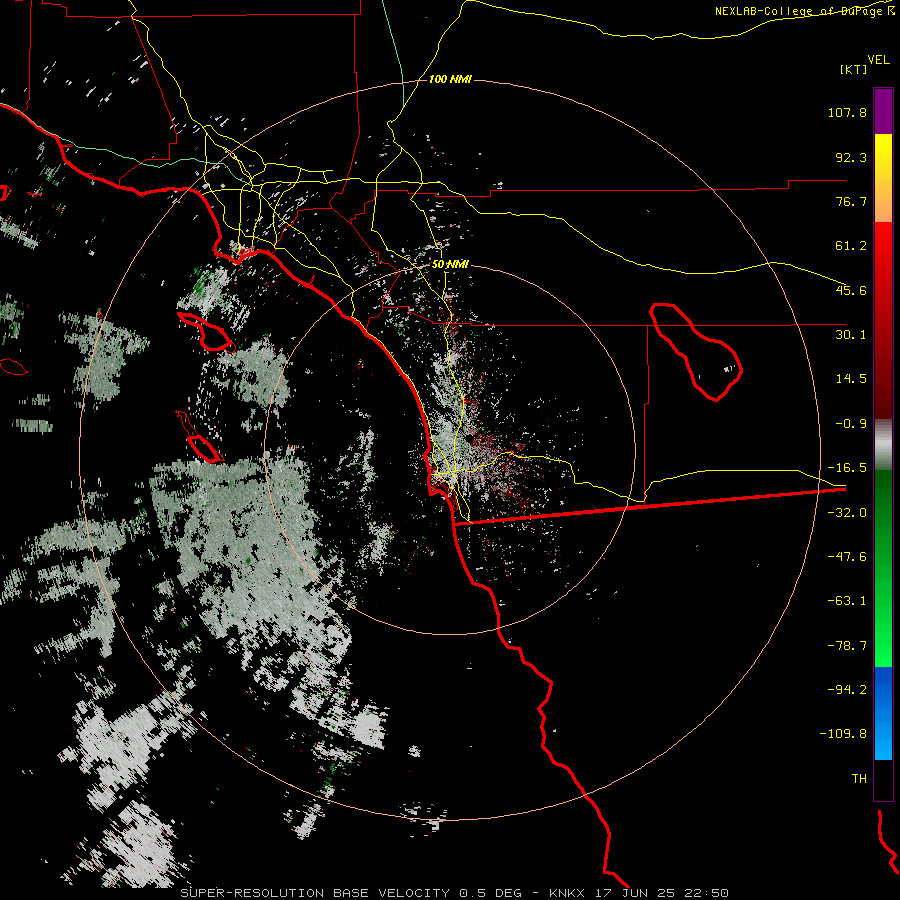Click the 76.7 legend value
The width and height of the screenshot is (900, 900).
click(851, 201)
